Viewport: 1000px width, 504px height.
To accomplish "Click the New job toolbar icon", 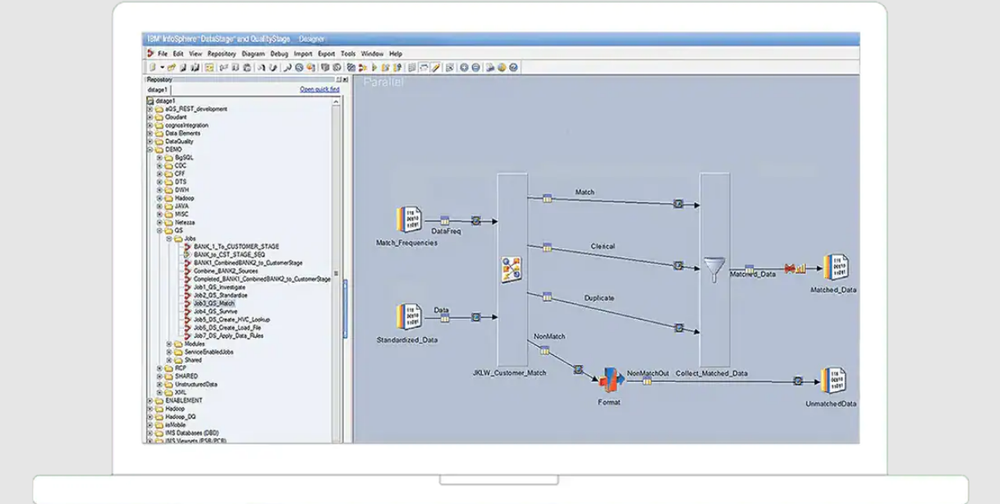I will click(x=152, y=67).
